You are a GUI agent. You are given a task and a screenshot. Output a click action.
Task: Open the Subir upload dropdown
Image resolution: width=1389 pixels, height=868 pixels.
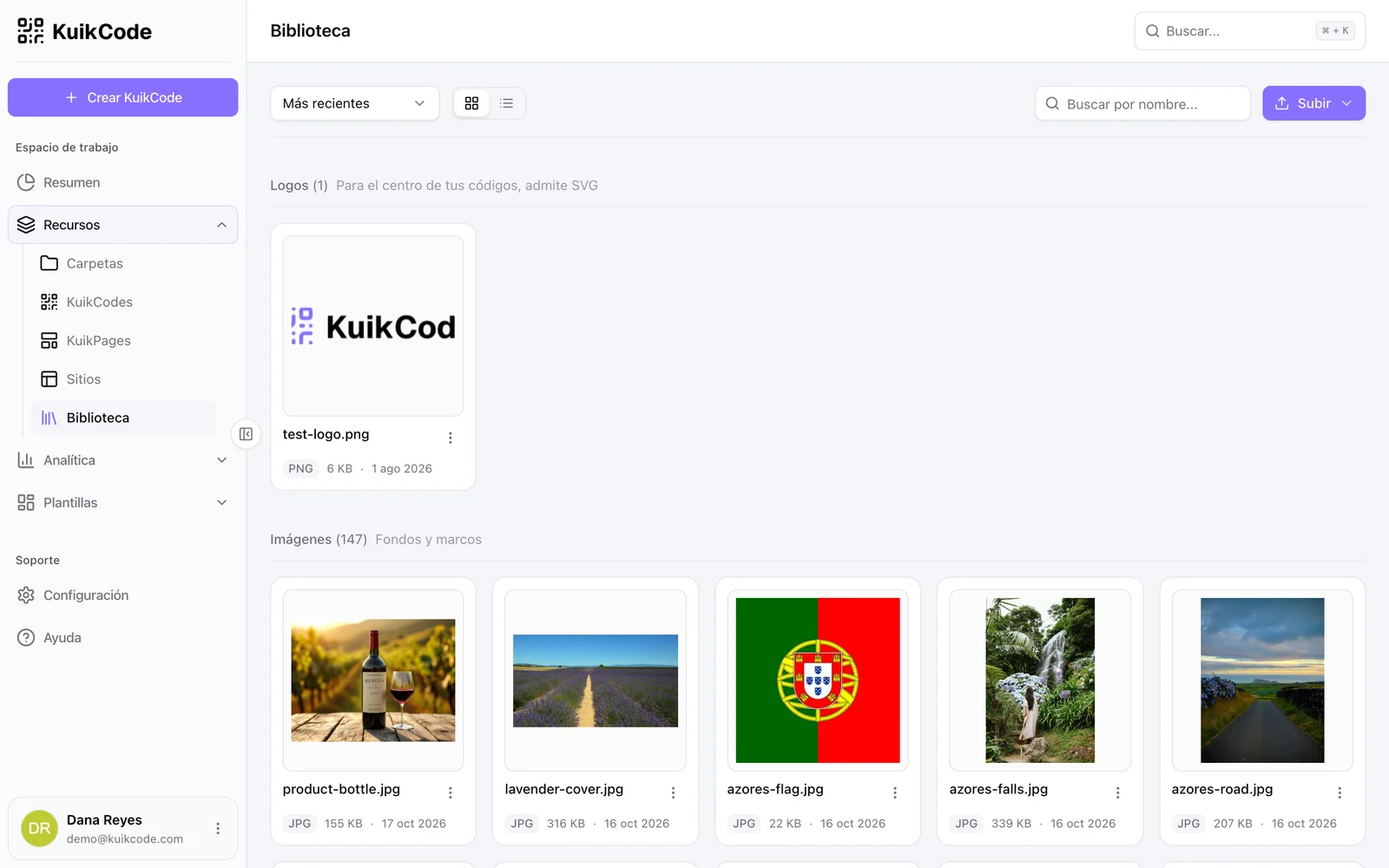pos(1313,103)
